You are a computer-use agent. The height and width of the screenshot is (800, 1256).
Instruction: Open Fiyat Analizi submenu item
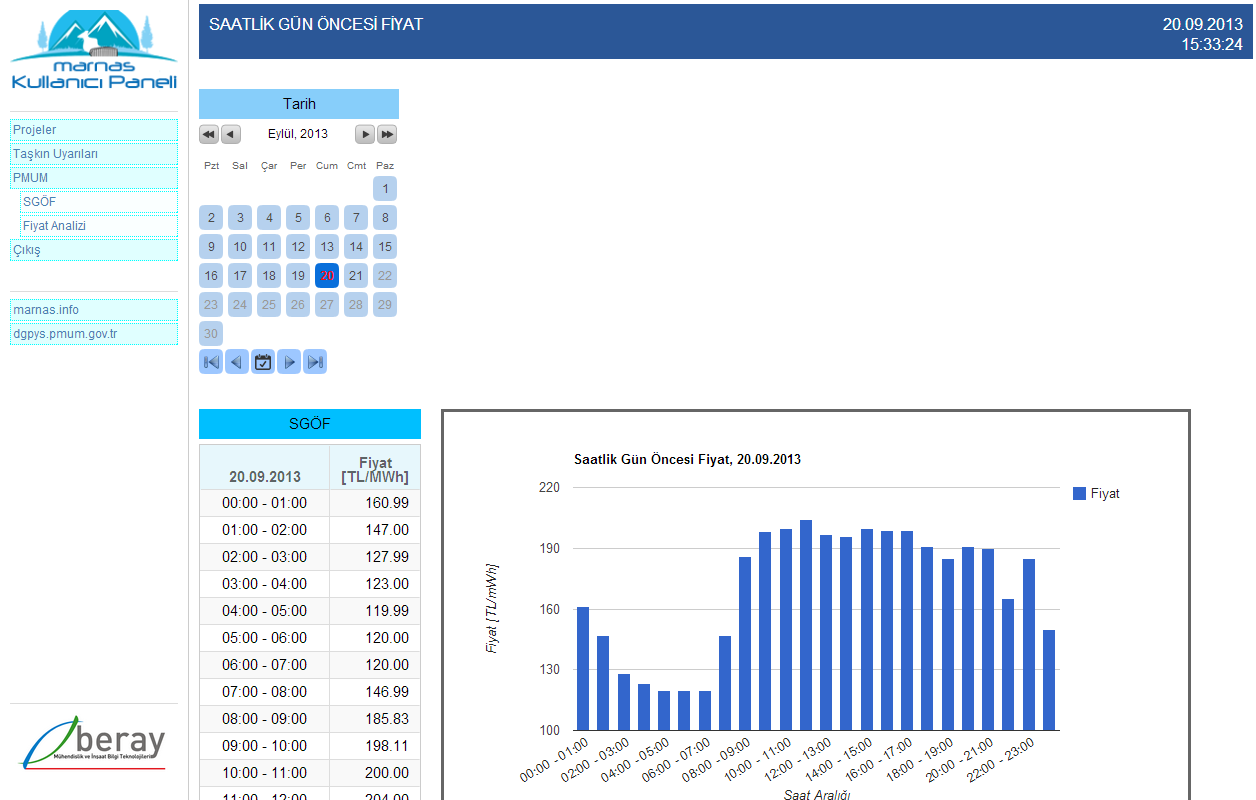(x=99, y=226)
